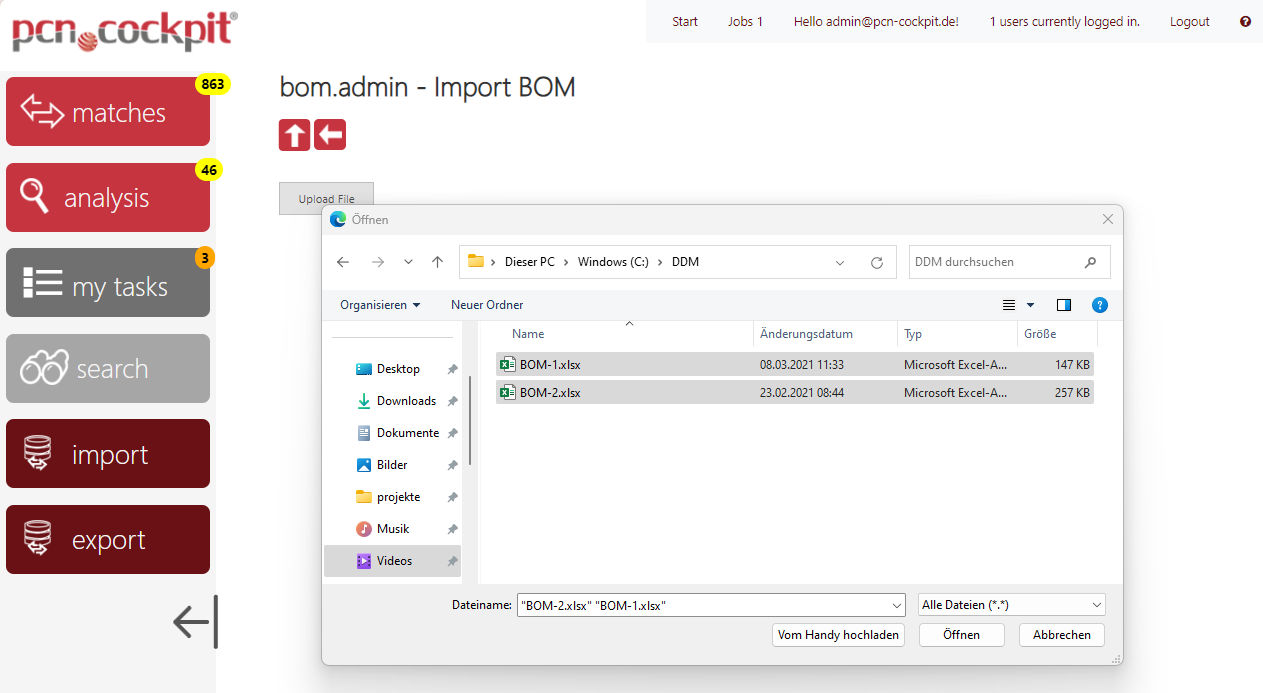
Task: Click the Vom Handy hochladen button
Action: pyautogui.click(x=838, y=634)
